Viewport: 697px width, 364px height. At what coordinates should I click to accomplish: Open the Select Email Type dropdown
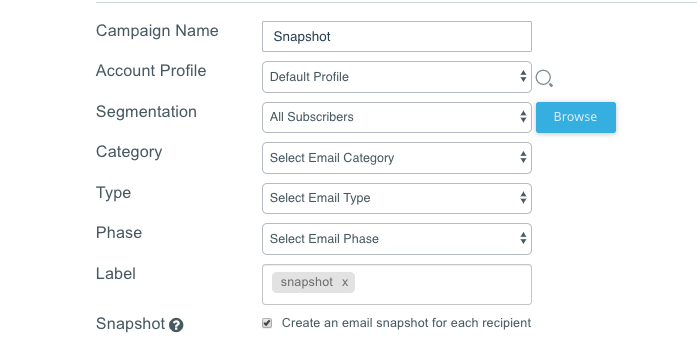click(397, 198)
